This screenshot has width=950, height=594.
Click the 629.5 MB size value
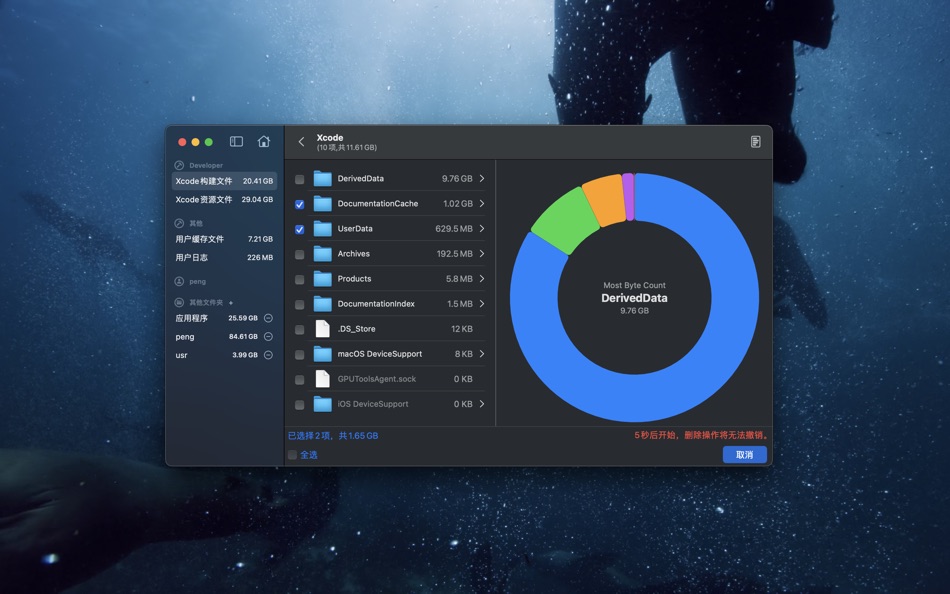point(454,229)
